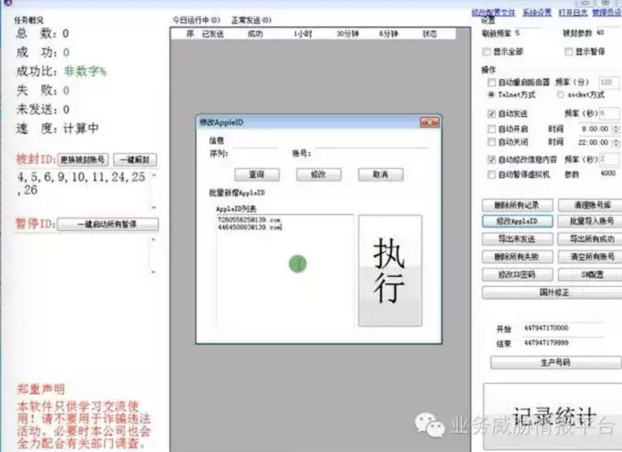The height and width of the screenshot is (452, 622).
Task: Click 取消 to cancel the dialog
Action: click(380, 175)
